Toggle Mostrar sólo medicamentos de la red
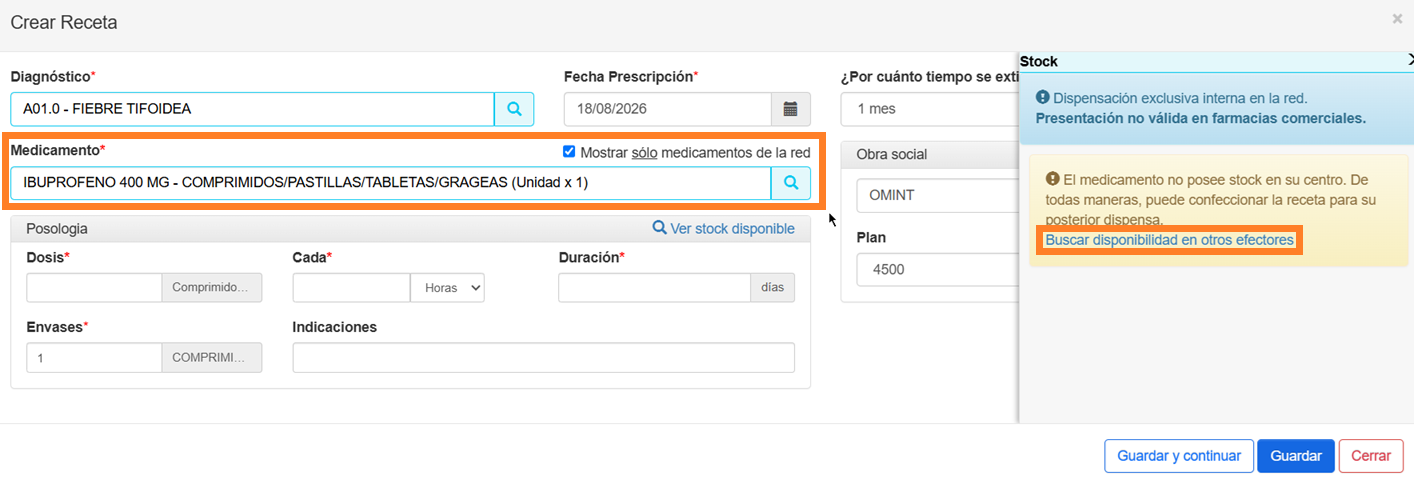The image size is (1414, 484). click(x=569, y=152)
